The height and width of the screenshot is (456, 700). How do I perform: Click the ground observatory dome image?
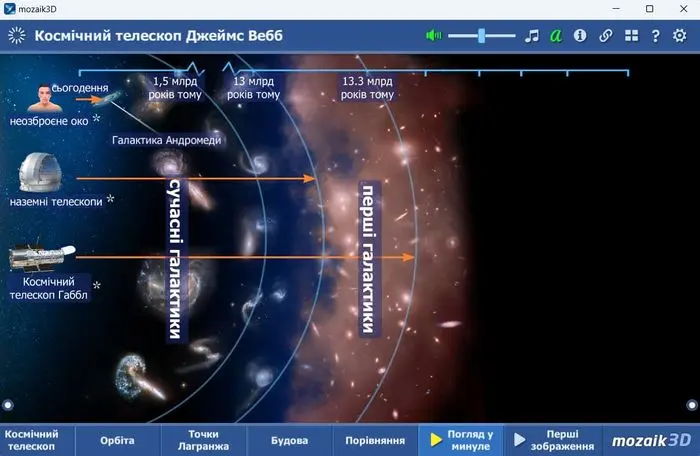click(x=39, y=172)
